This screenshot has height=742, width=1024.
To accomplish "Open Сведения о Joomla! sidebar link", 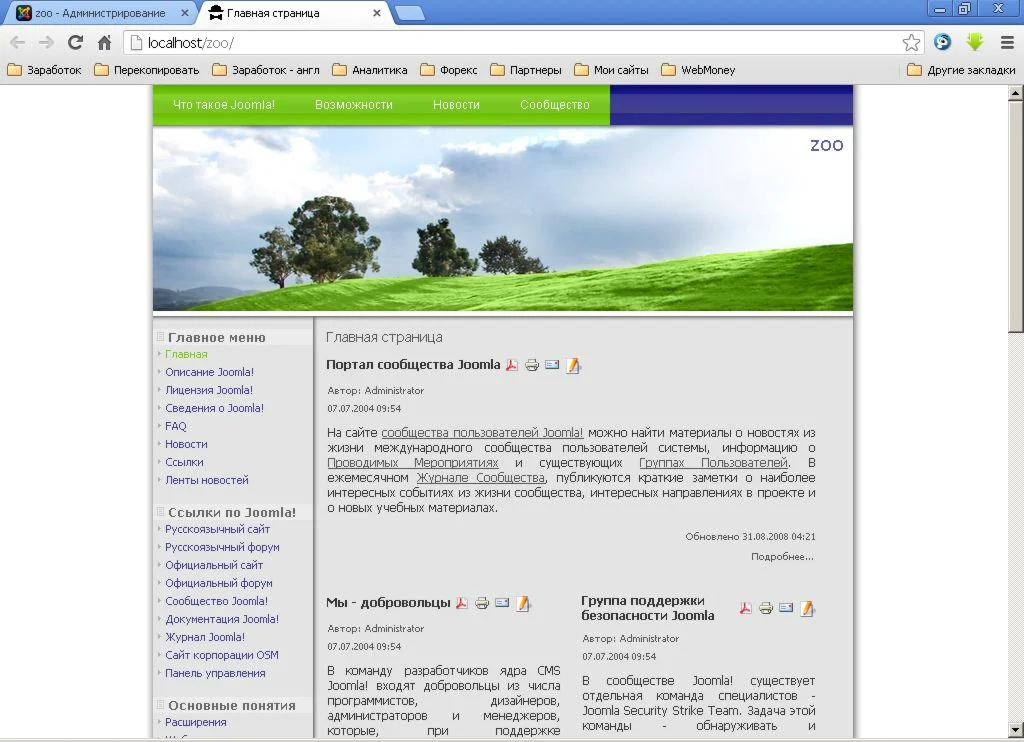I will pyautogui.click(x=214, y=408).
